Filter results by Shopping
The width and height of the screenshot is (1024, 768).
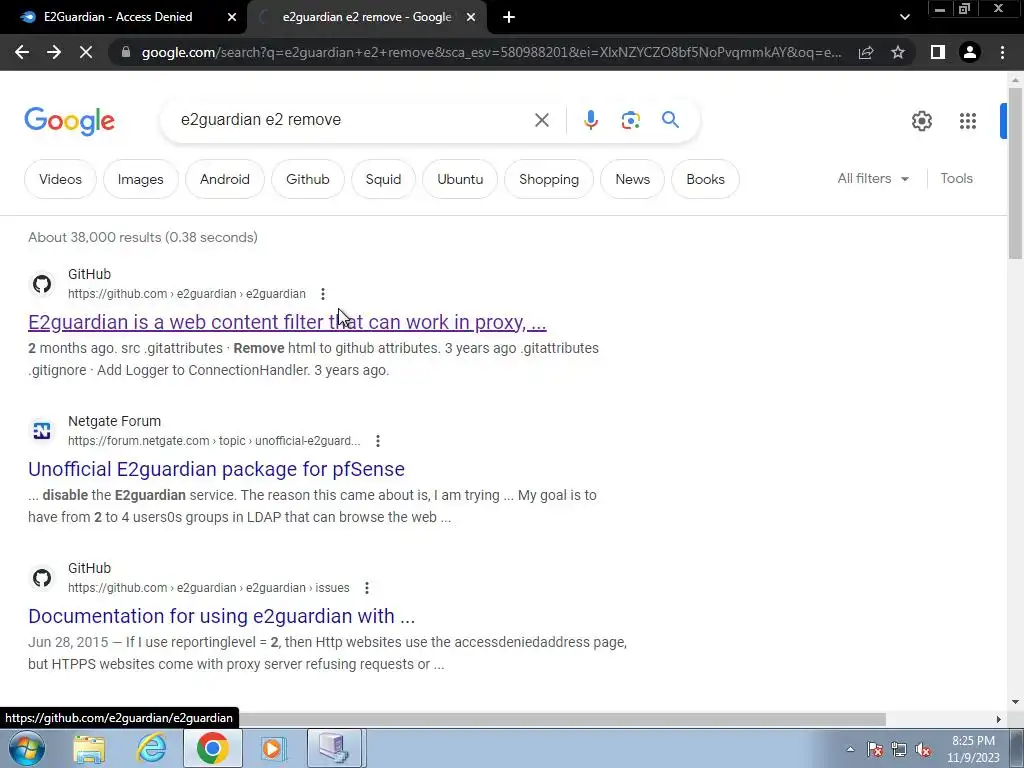pyautogui.click(x=549, y=179)
